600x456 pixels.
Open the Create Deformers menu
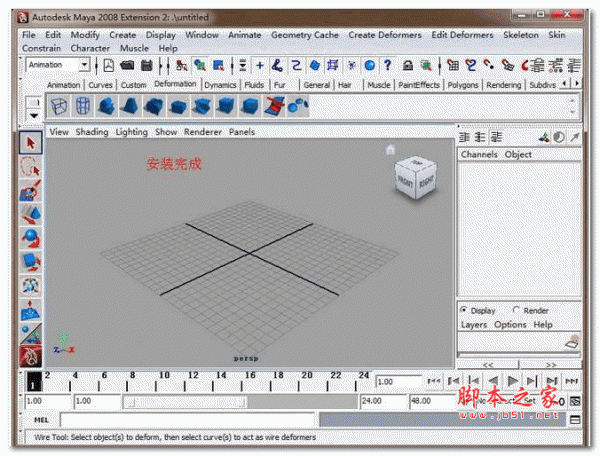[384, 35]
